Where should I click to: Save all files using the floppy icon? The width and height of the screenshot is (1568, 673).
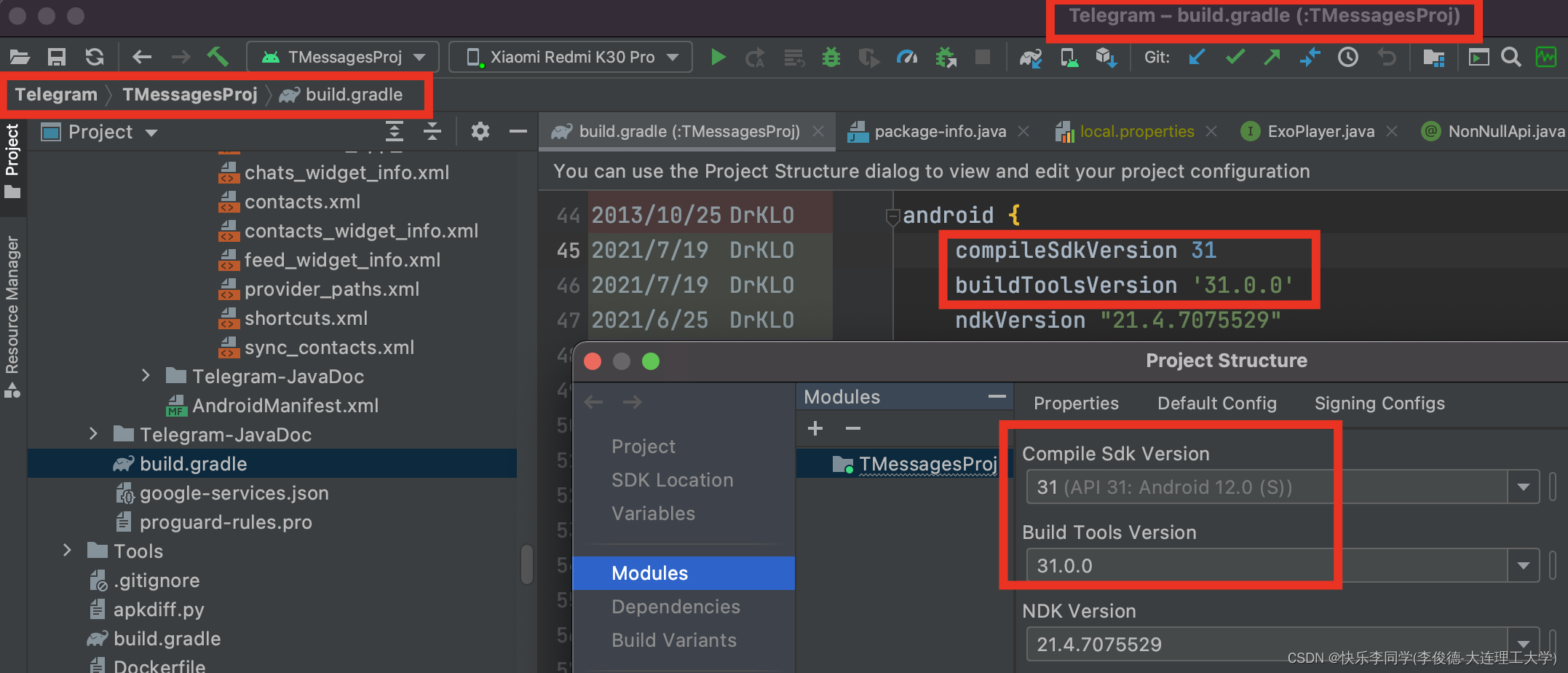57,57
